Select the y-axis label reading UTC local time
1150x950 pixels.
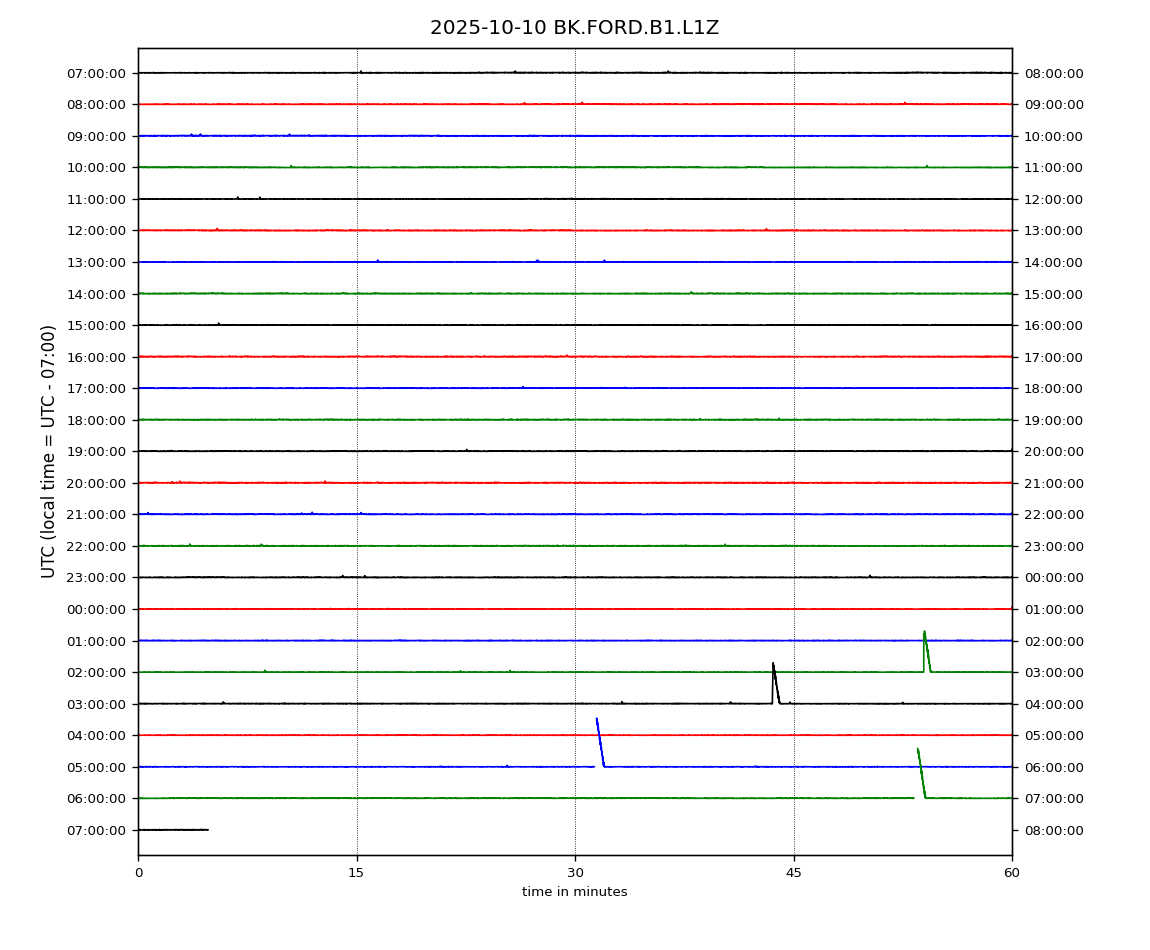49,451
